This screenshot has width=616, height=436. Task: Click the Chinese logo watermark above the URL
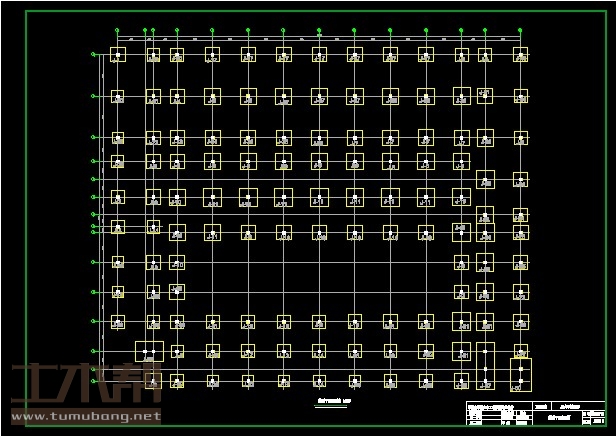(85, 385)
